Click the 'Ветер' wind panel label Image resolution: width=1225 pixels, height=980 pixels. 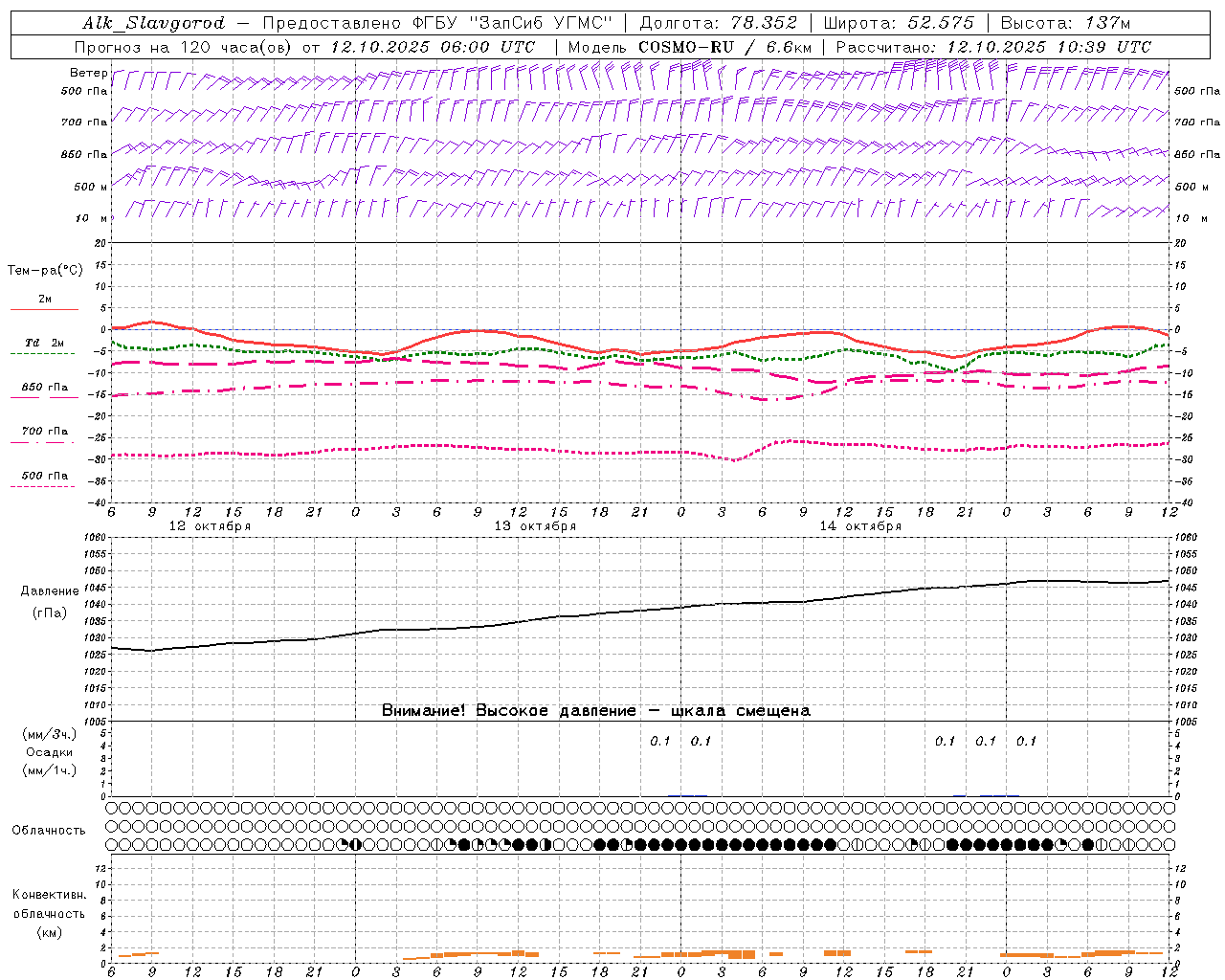click(x=87, y=72)
